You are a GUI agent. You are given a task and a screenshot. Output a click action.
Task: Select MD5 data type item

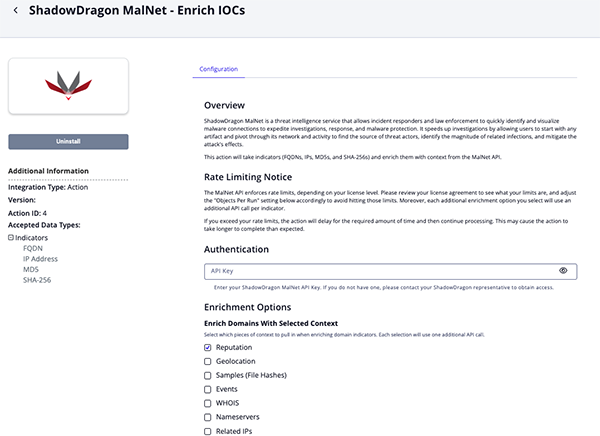click(33, 270)
